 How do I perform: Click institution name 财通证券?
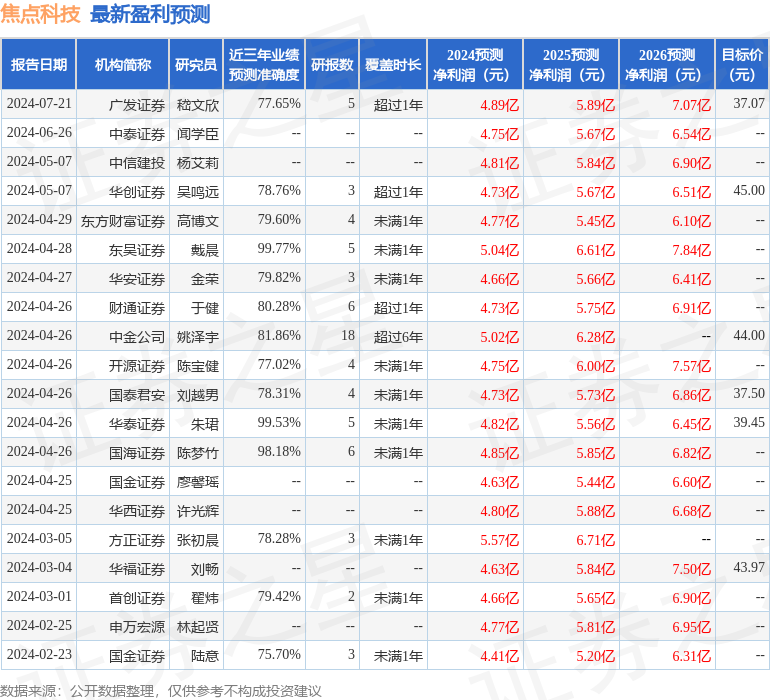pyautogui.click(x=137, y=308)
